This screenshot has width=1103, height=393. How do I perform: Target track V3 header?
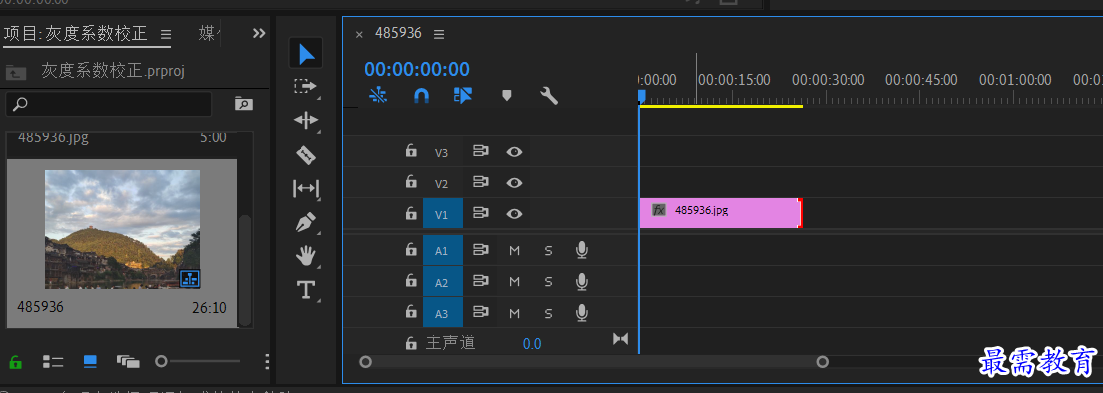442,152
